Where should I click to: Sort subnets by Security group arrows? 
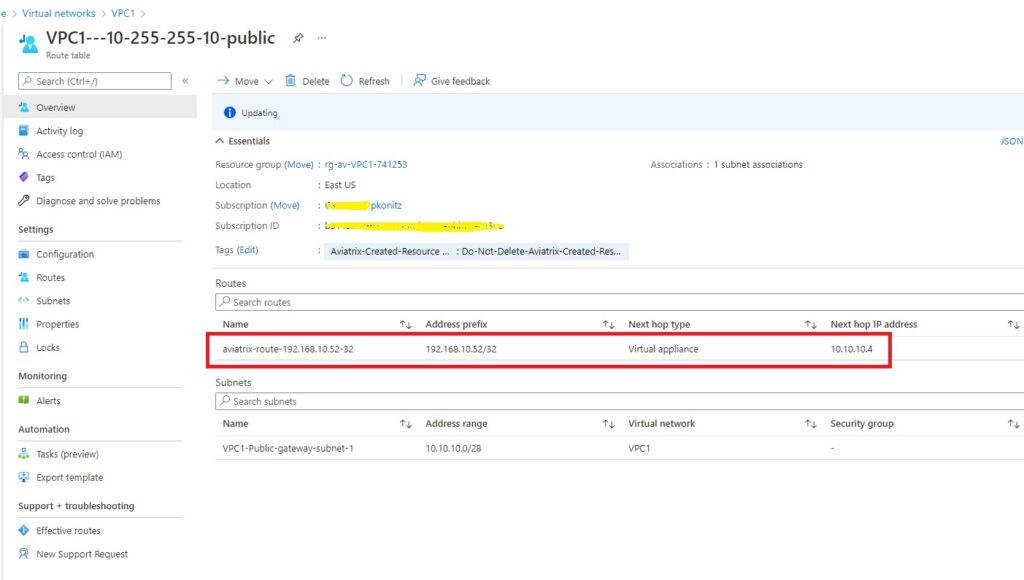click(1013, 424)
